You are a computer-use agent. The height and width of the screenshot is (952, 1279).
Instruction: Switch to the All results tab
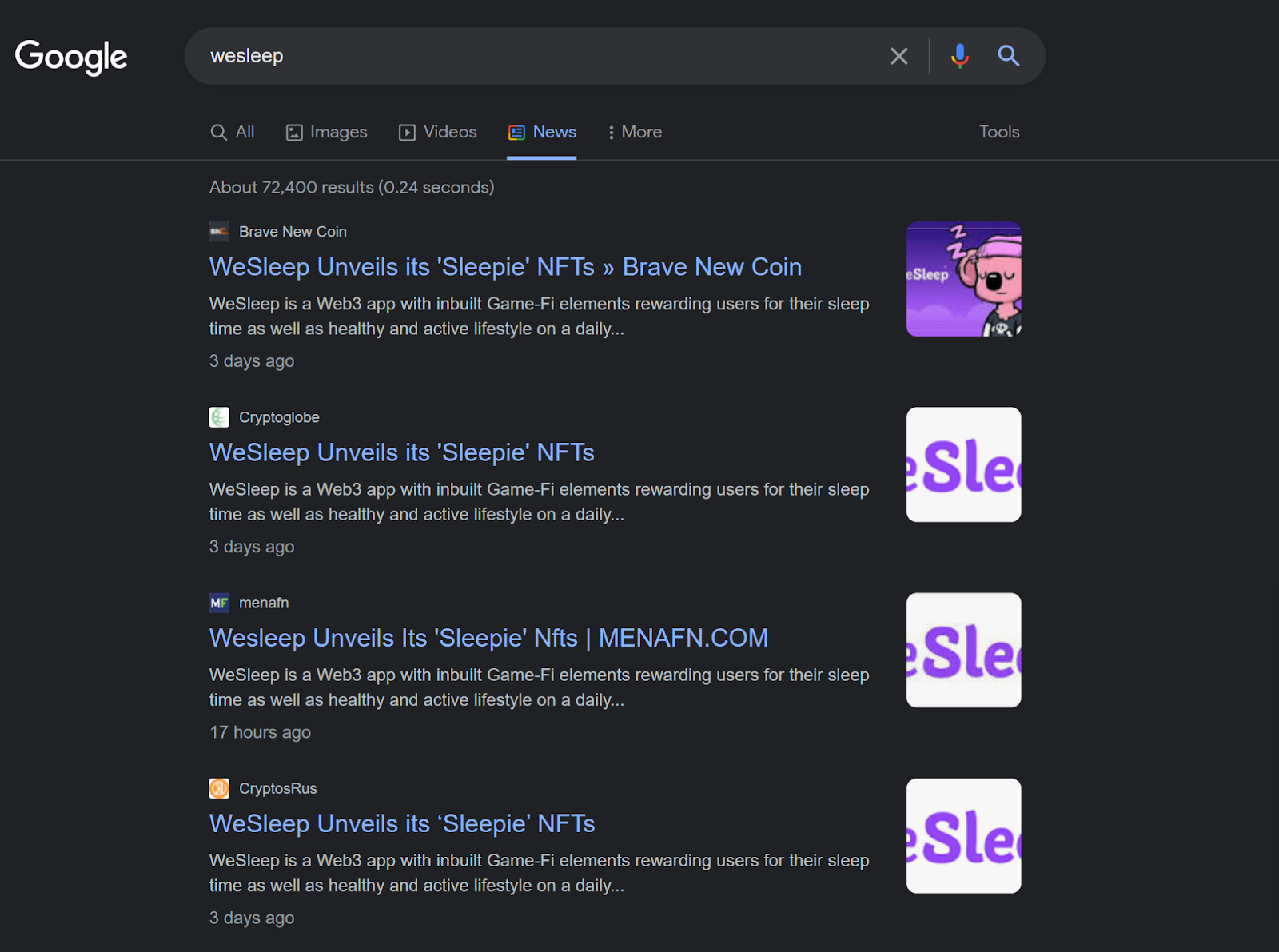pyautogui.click(x=233, y=132)
